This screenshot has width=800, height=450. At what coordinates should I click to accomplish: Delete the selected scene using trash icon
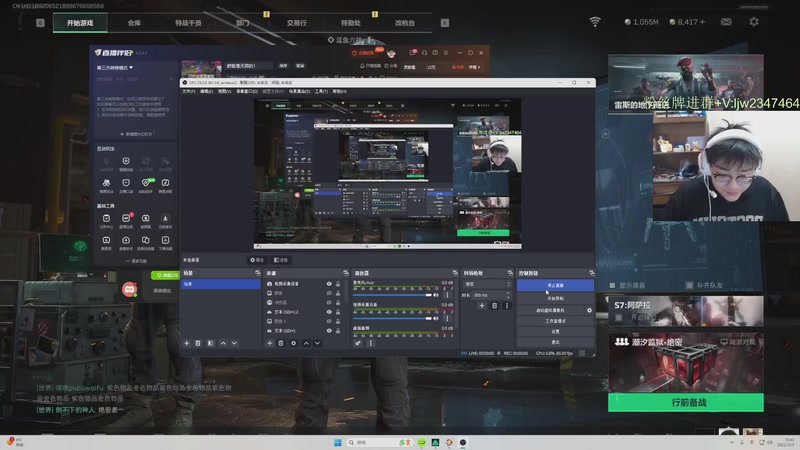pos(198,343)
